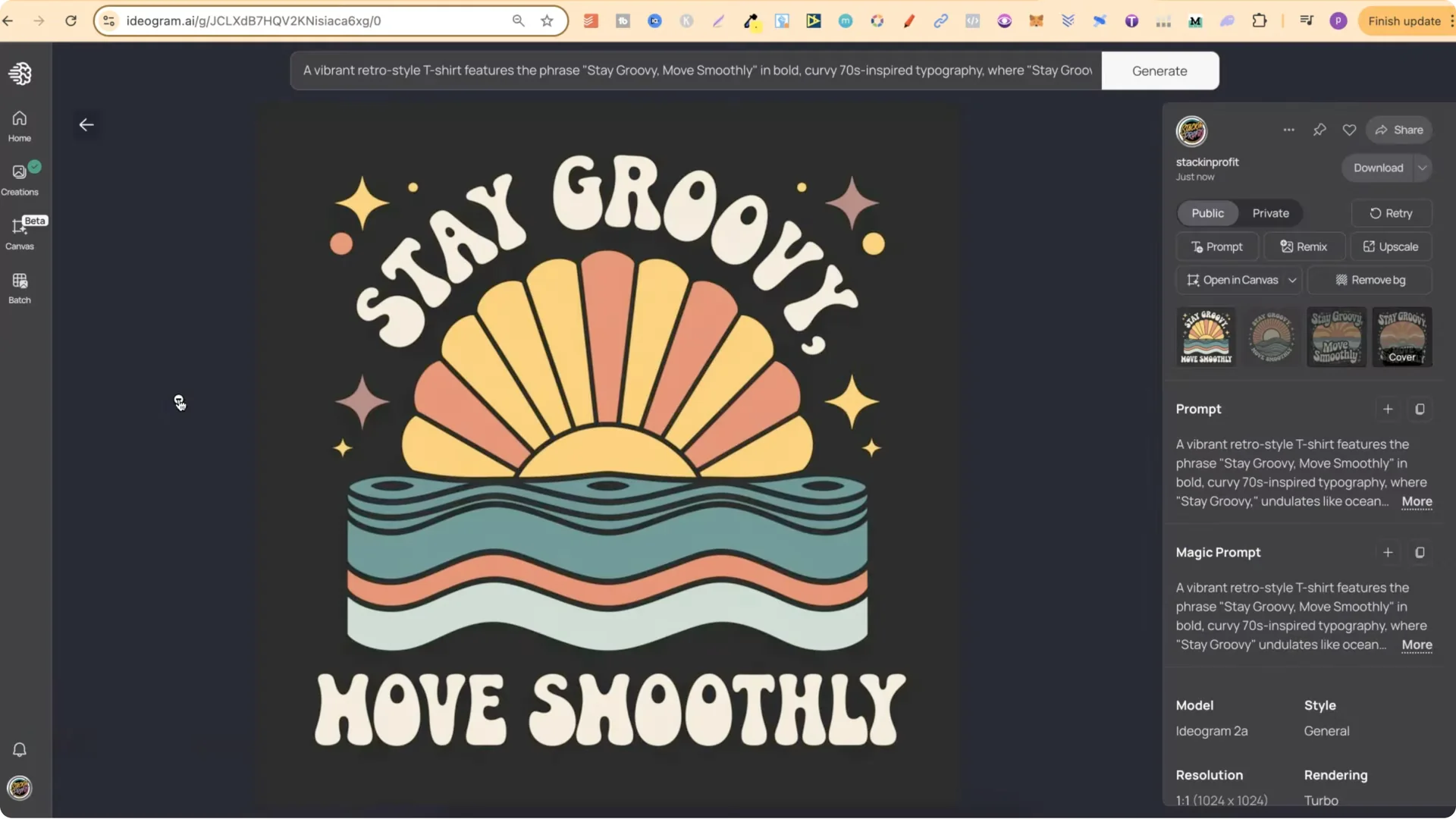
Task: Go to Creations in the sidebar
Action: coord(19,177)
